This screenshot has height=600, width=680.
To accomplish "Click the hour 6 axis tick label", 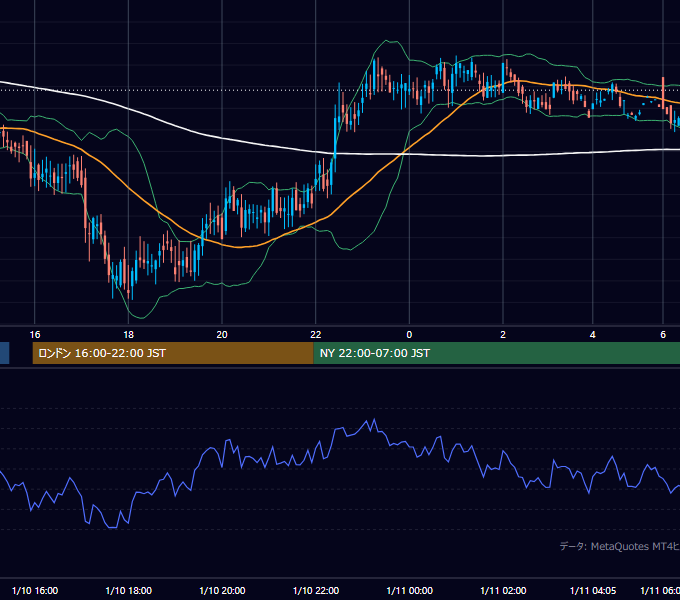I will (663, 335).
